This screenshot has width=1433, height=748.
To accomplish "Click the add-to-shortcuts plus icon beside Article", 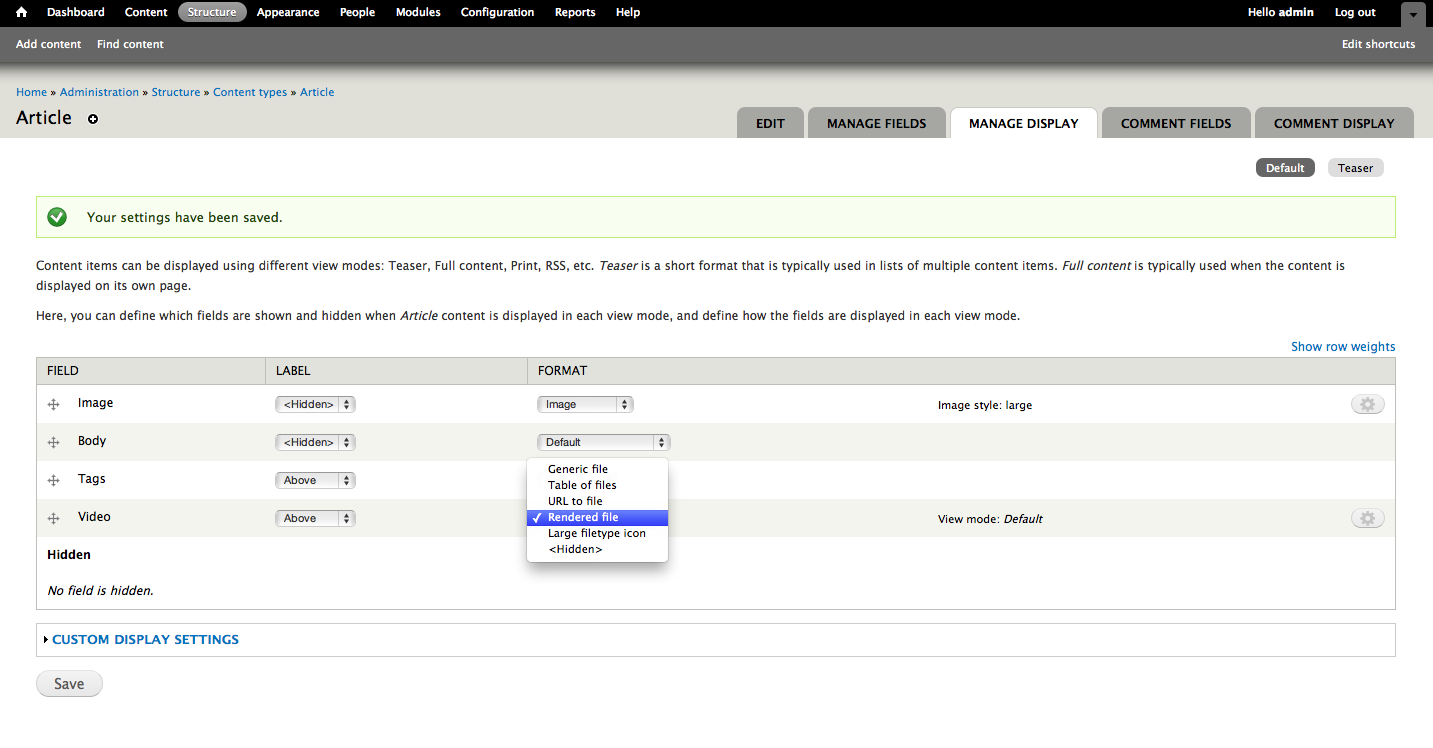I will click(x=93, y=119).
